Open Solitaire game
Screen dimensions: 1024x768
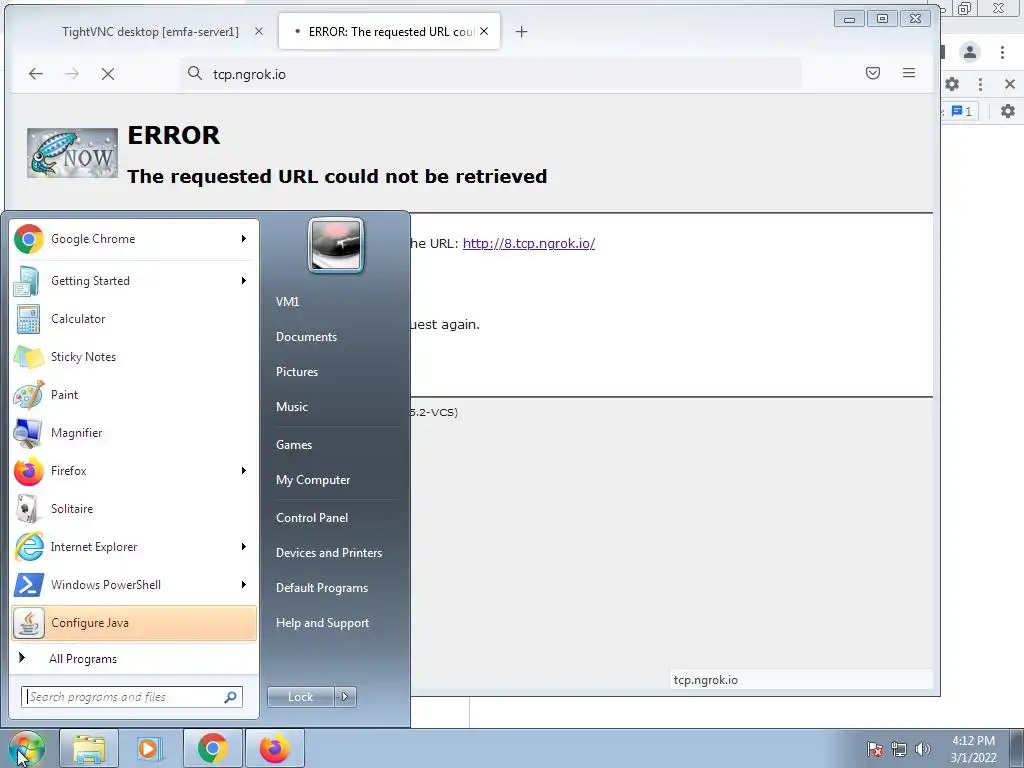134,509
